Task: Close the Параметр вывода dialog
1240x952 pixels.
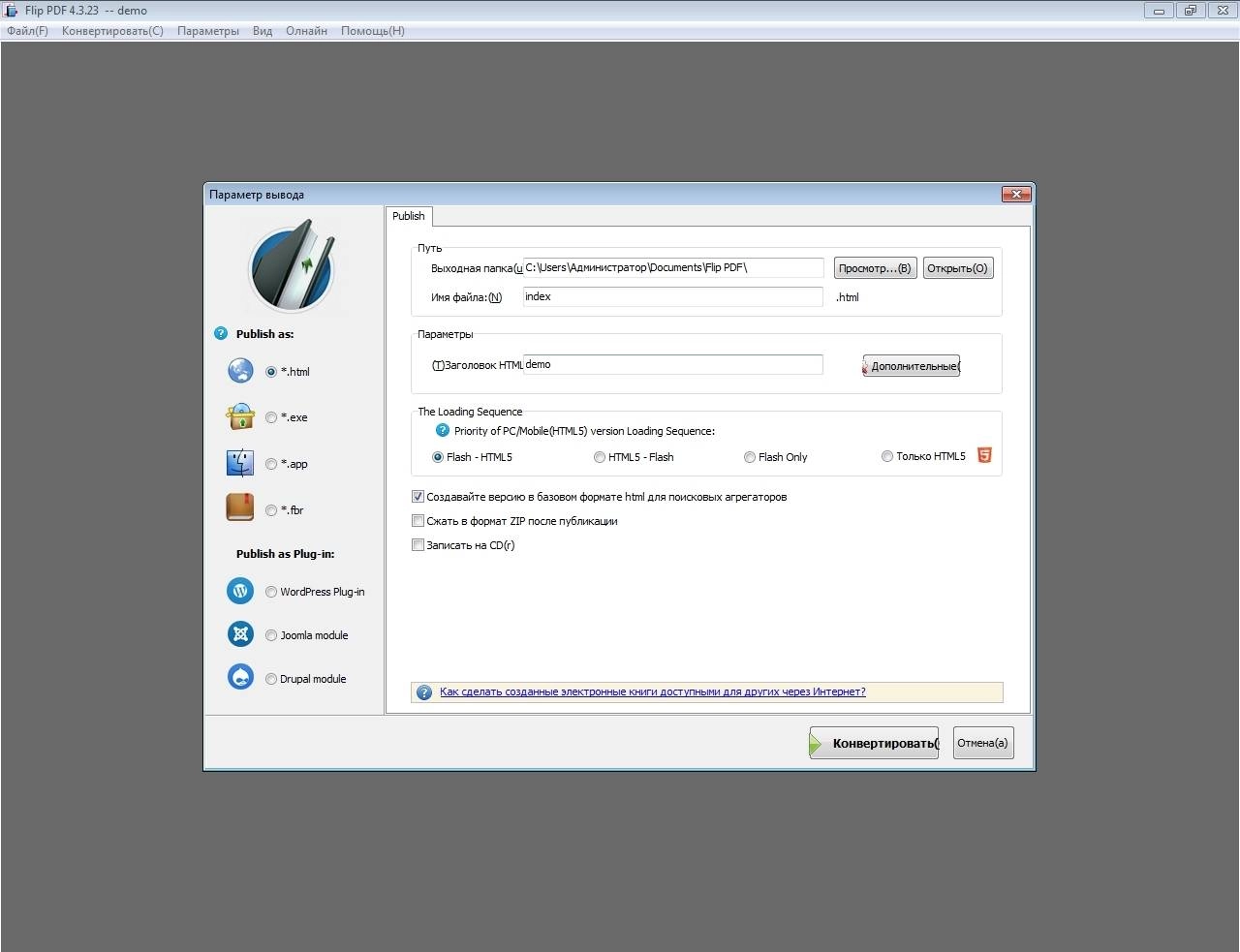Action: click(1015, 194)
